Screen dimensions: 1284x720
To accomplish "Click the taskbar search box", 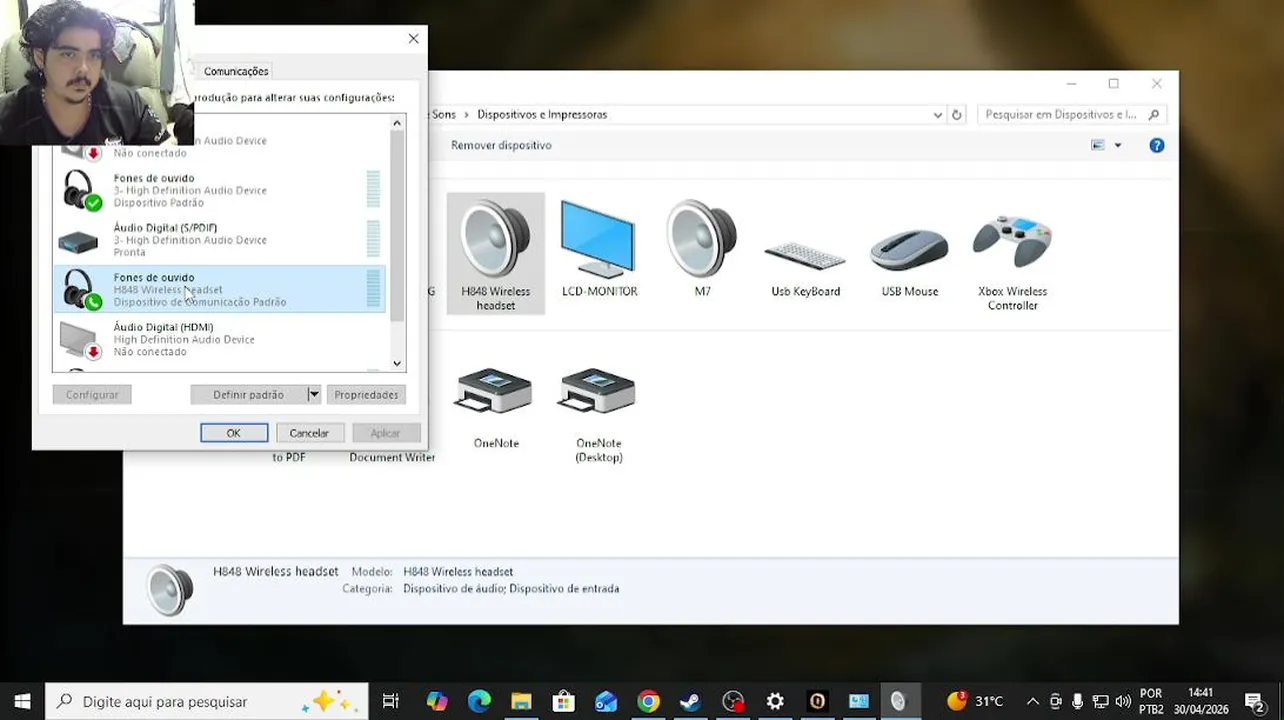I will pyautogui.click(x=207, y=701).
